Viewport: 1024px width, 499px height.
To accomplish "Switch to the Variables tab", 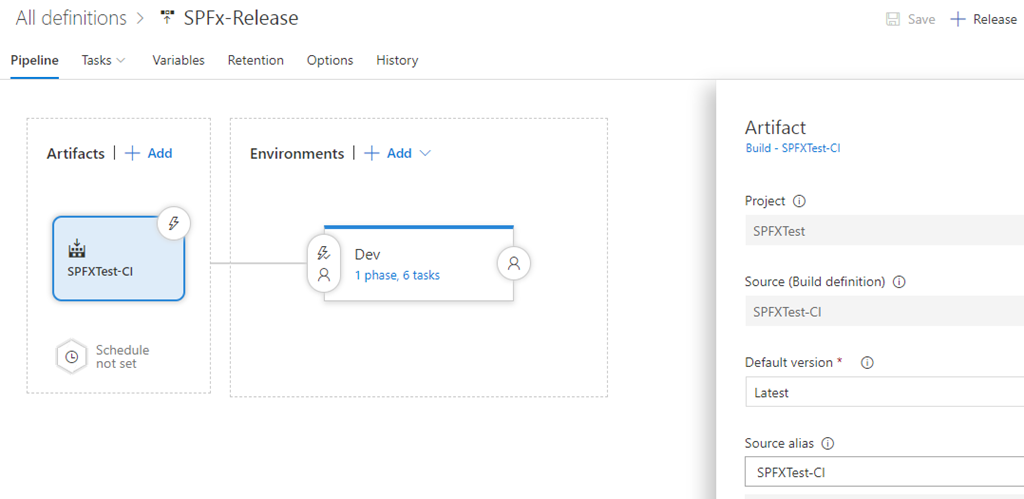I will [x=178, y=60].
